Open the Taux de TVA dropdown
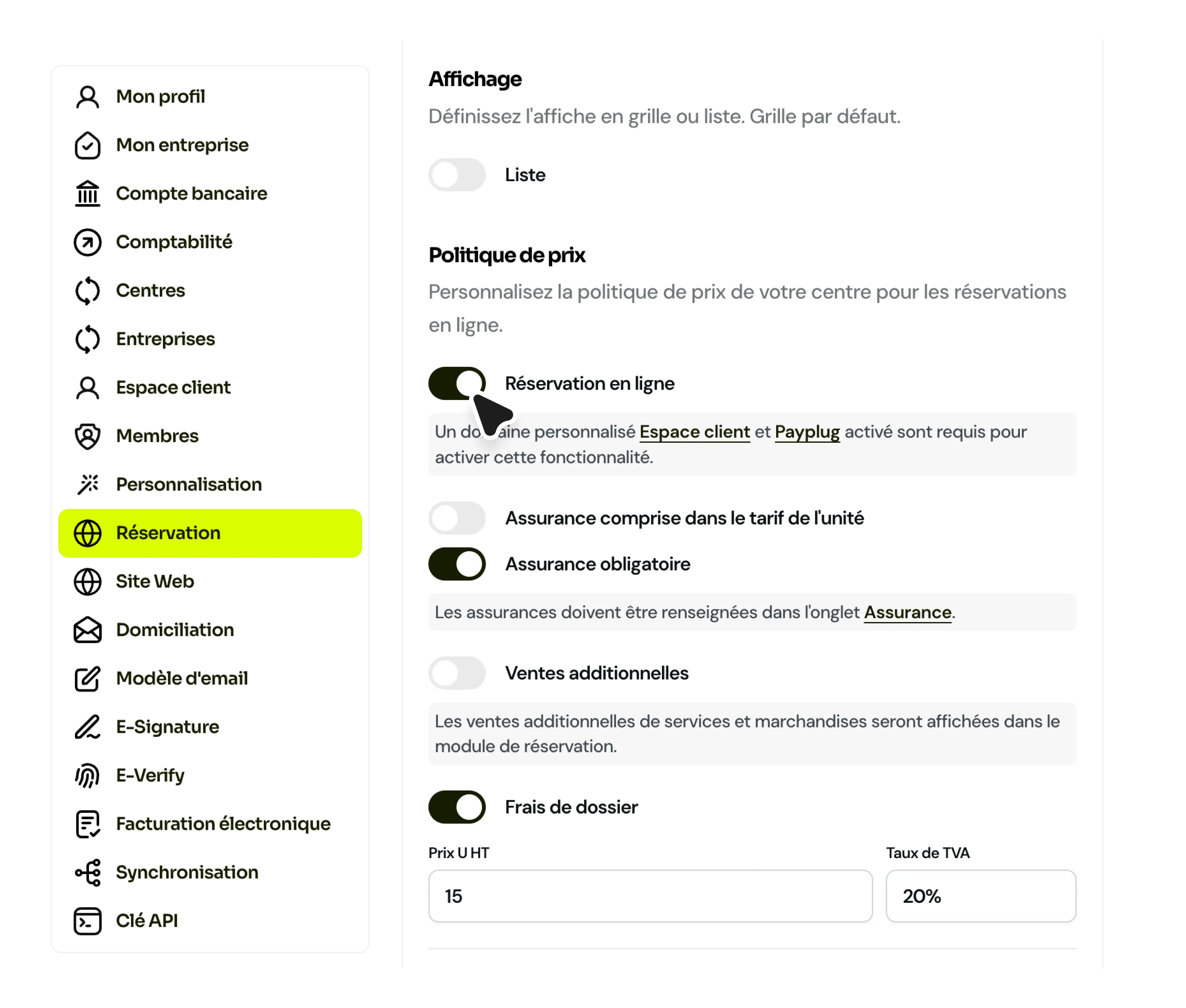 point(981,896)
